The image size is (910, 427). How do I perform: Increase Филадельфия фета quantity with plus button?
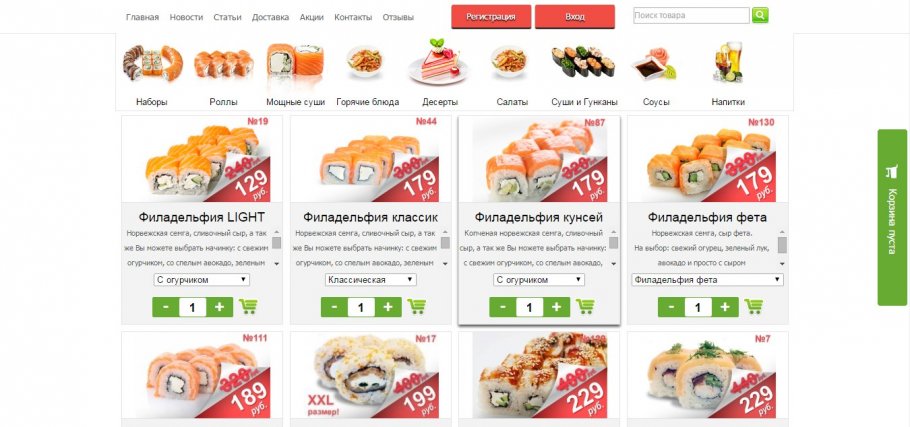[x=725, y=307]
